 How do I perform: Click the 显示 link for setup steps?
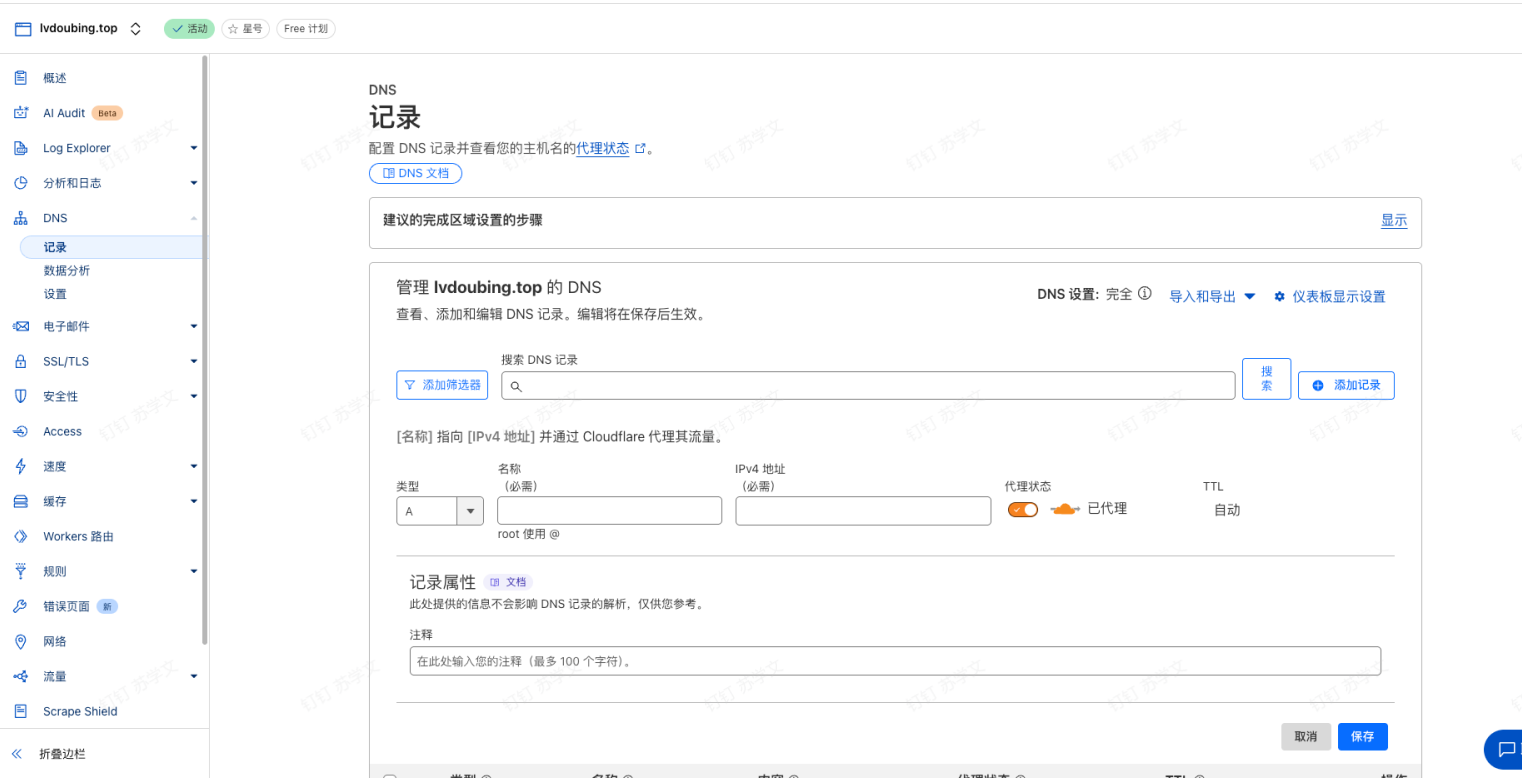tap(1393, 221)
